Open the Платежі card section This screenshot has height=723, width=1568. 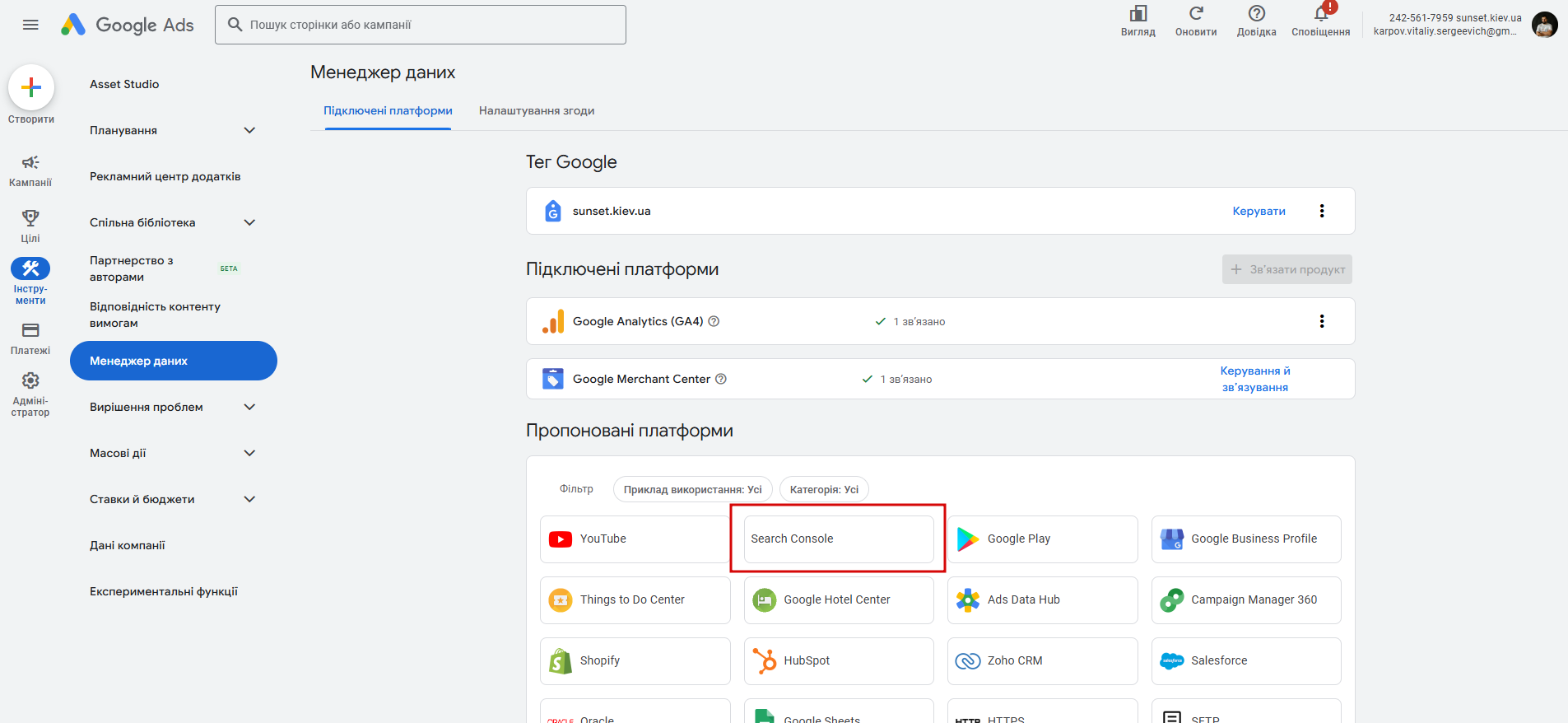(x=30, y=338)
